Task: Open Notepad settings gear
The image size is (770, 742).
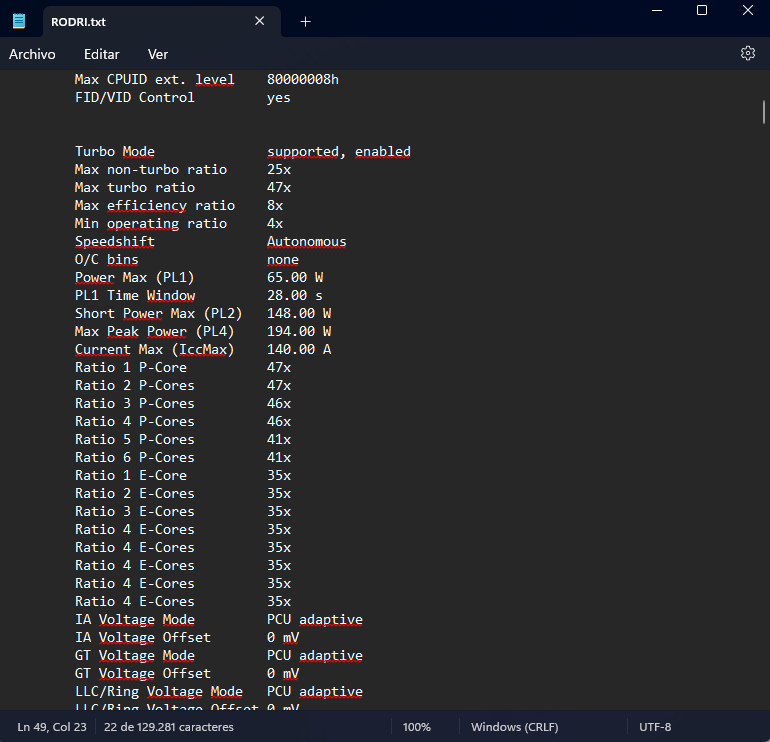Action: point(747,53)
